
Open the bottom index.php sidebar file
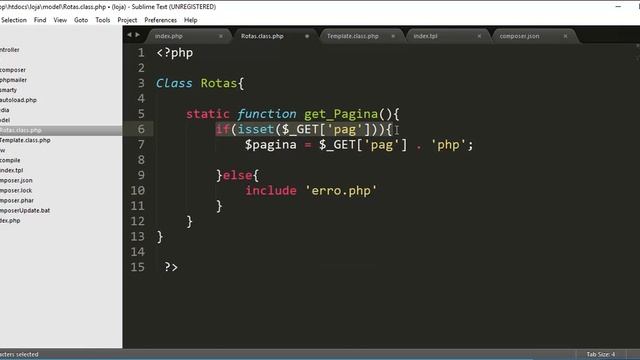(10, 220)
